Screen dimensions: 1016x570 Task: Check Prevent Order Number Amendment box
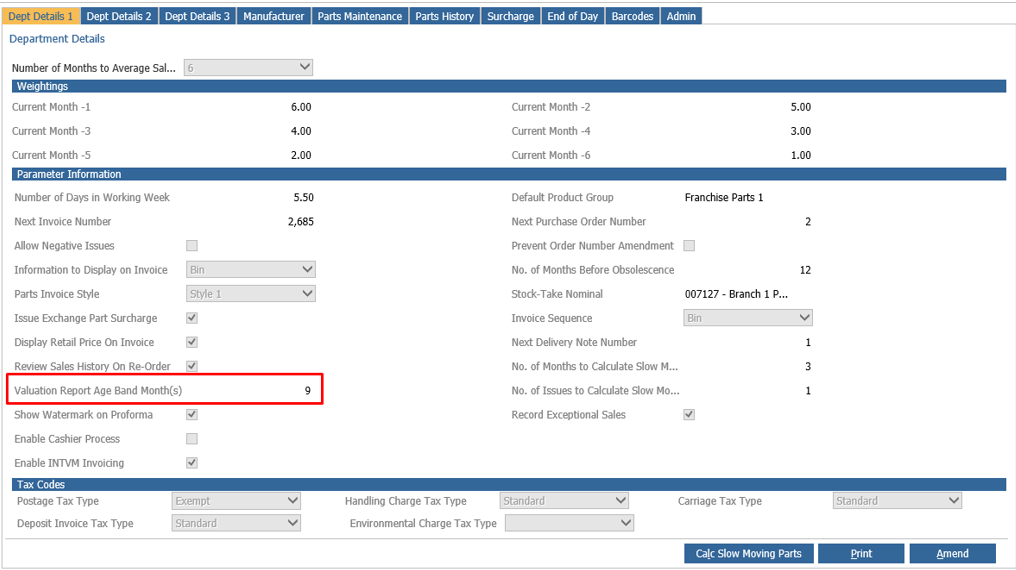pyautogui.click(x=689, y=245)
